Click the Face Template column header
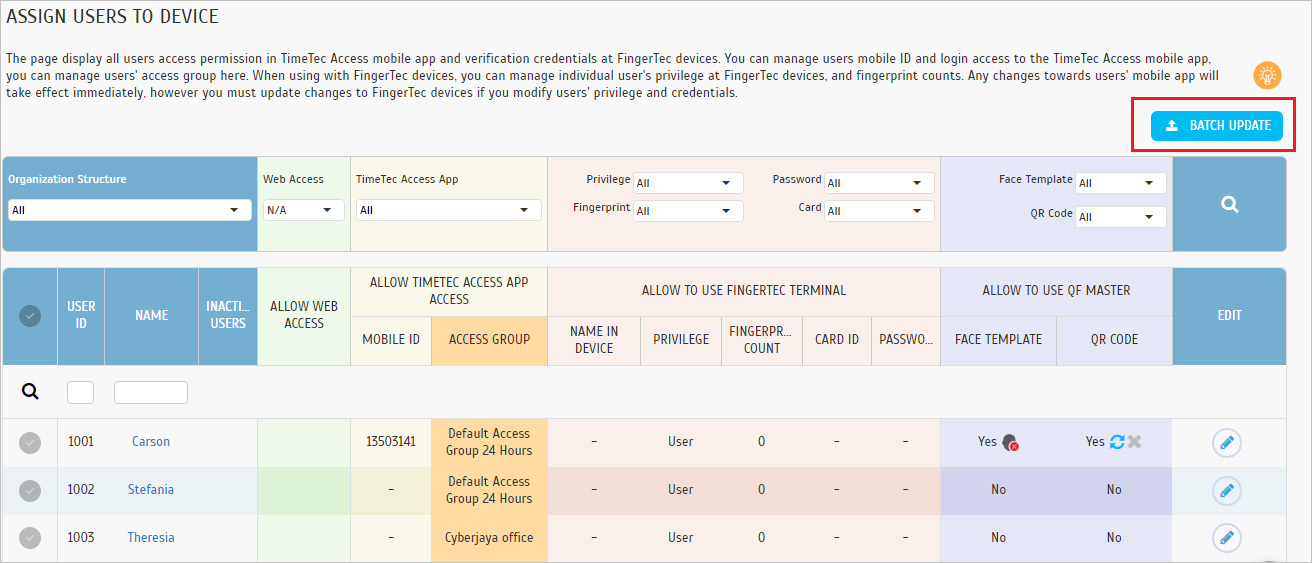Screen dimensions: 1312x563 pos(998,340)
